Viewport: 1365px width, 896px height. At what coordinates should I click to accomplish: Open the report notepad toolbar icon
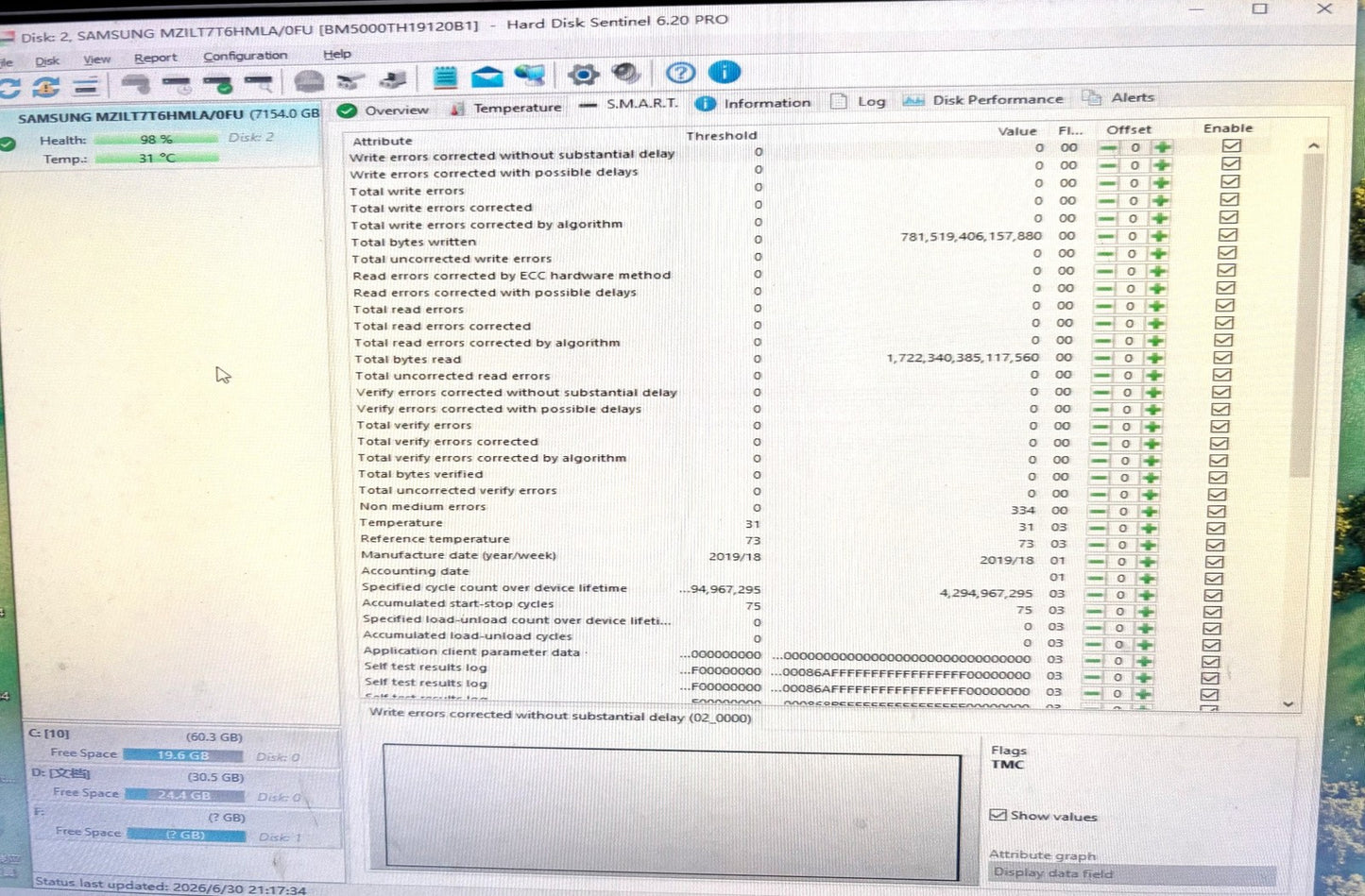445,77
